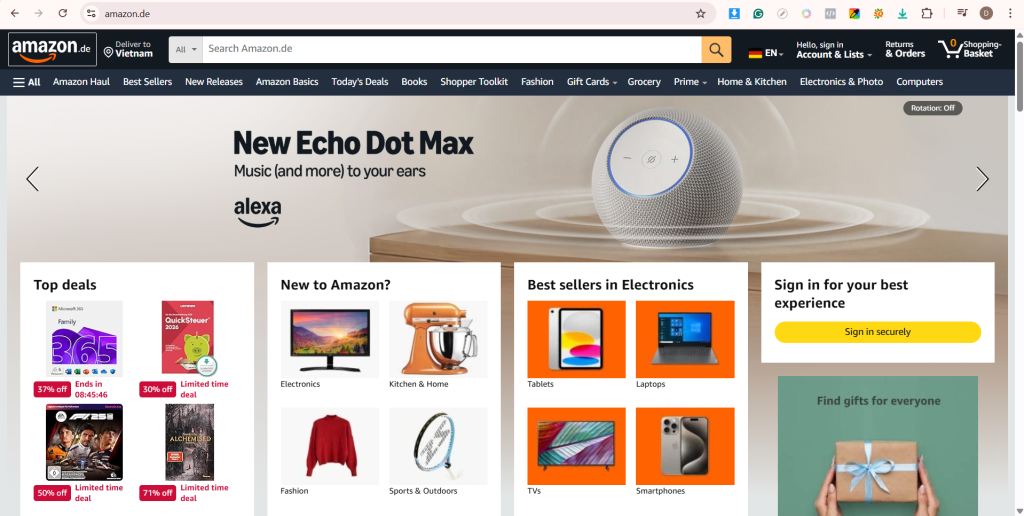1024x516 pixels.
Task: Open the Best Sellers nav item
Action: [148, 82]
